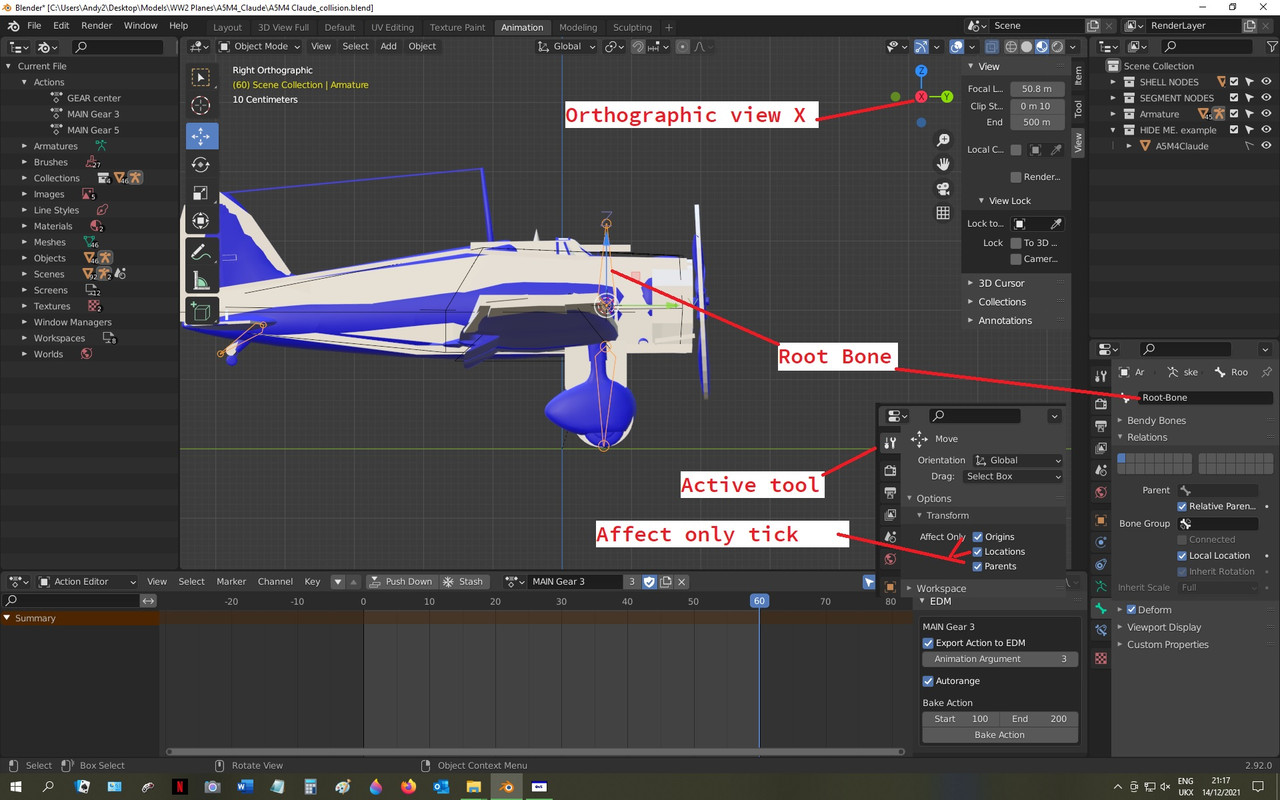Uncheck Locations under Affect Only

(978, 551)
